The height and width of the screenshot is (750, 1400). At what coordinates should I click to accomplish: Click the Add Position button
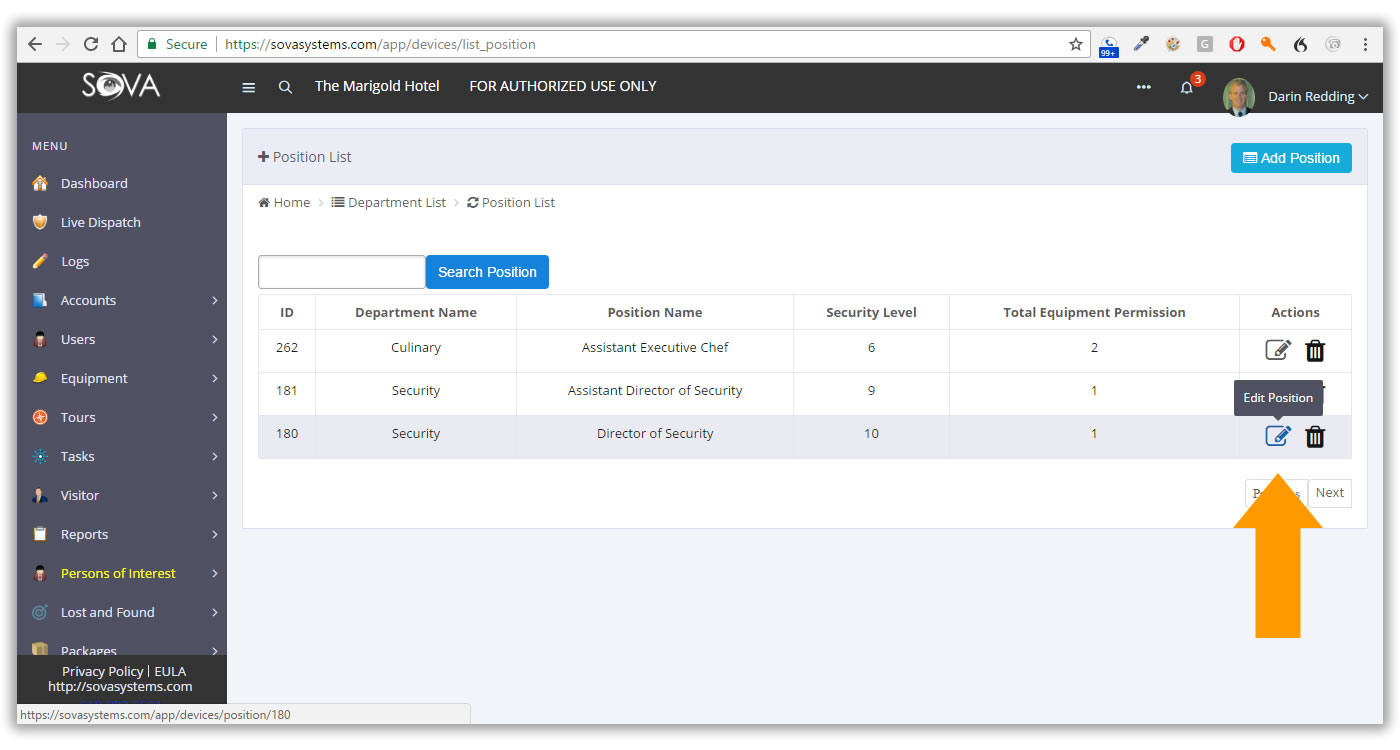tap(1291, 158)
